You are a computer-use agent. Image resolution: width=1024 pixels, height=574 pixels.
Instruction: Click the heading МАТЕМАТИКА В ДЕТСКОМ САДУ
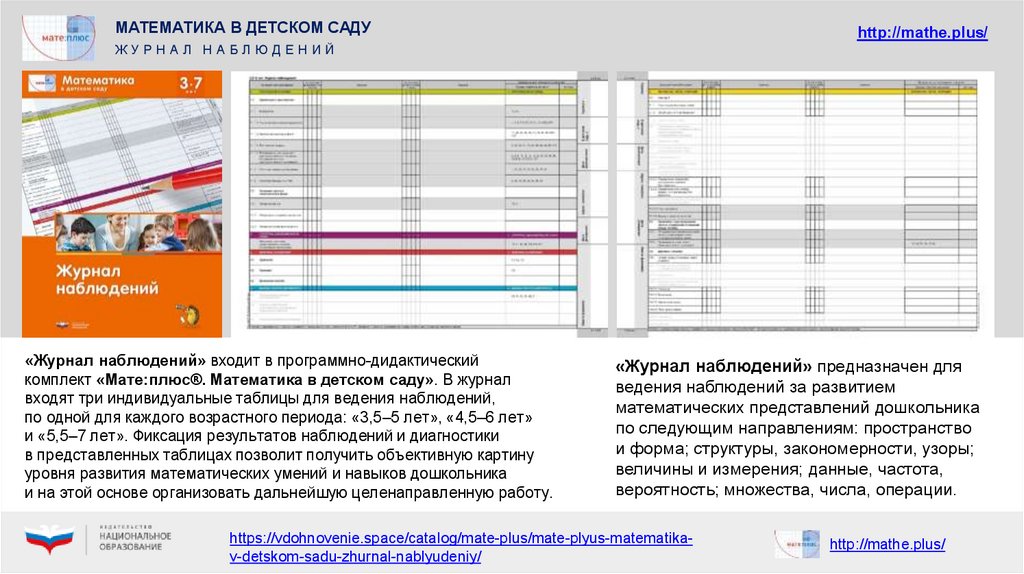click(x=243, y=27)
